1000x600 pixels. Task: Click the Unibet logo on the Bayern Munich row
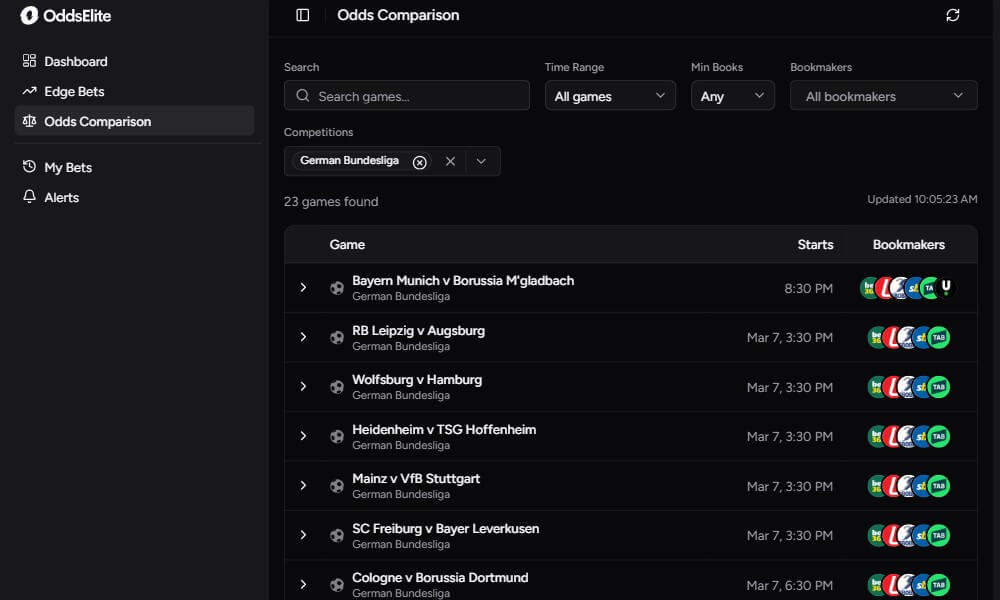pyautogui.click(x=946, y=287)
